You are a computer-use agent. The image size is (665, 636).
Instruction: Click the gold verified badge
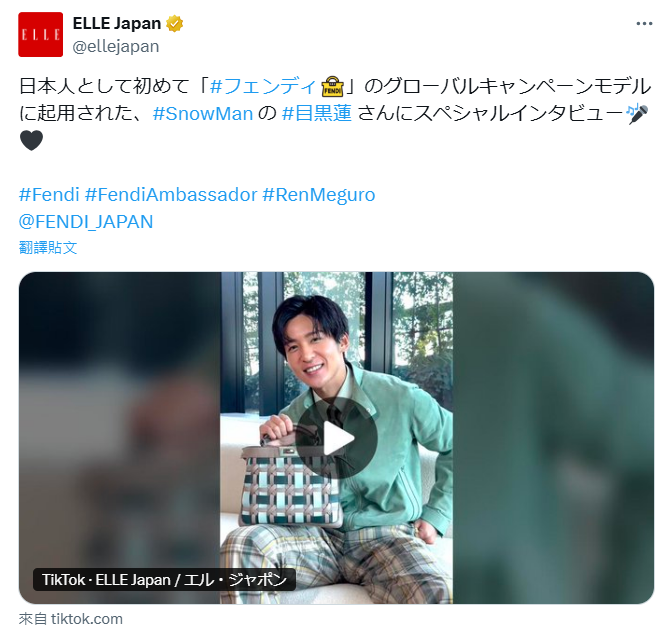click(174, 24)
